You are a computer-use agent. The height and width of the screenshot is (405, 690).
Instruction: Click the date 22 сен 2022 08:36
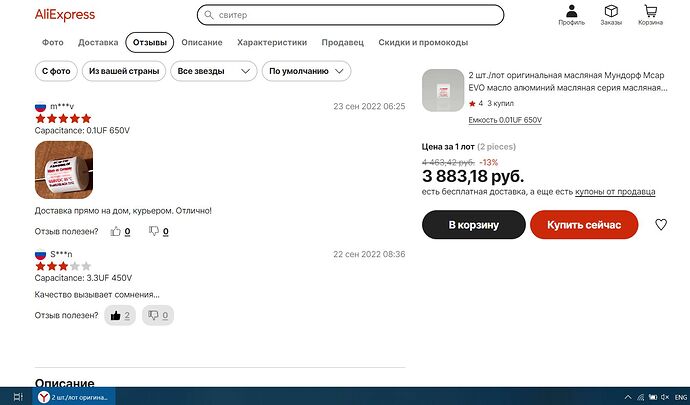369,254
